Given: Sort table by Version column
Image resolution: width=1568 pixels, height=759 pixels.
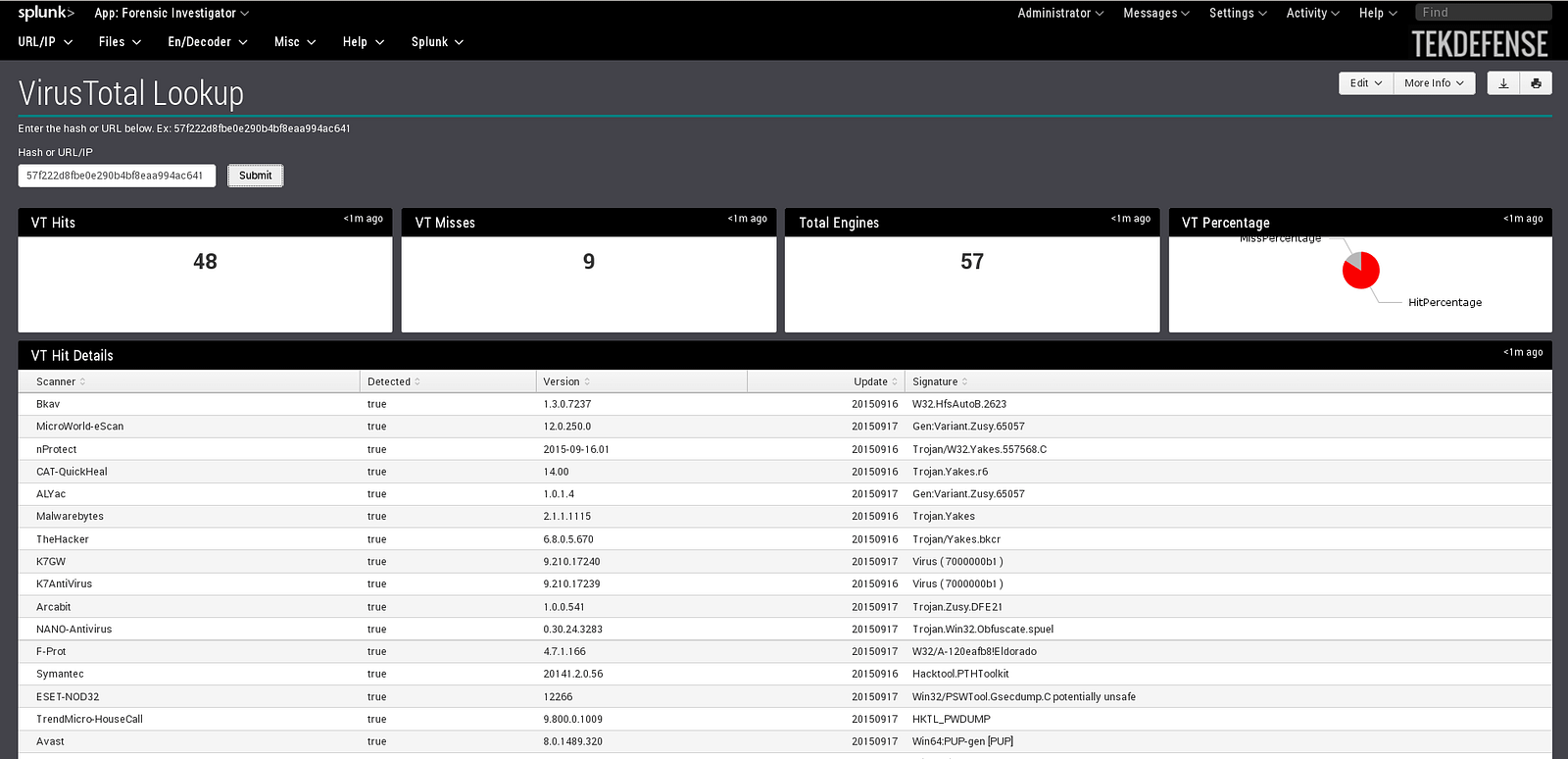Looking at the screenshot, I should 566,381.
